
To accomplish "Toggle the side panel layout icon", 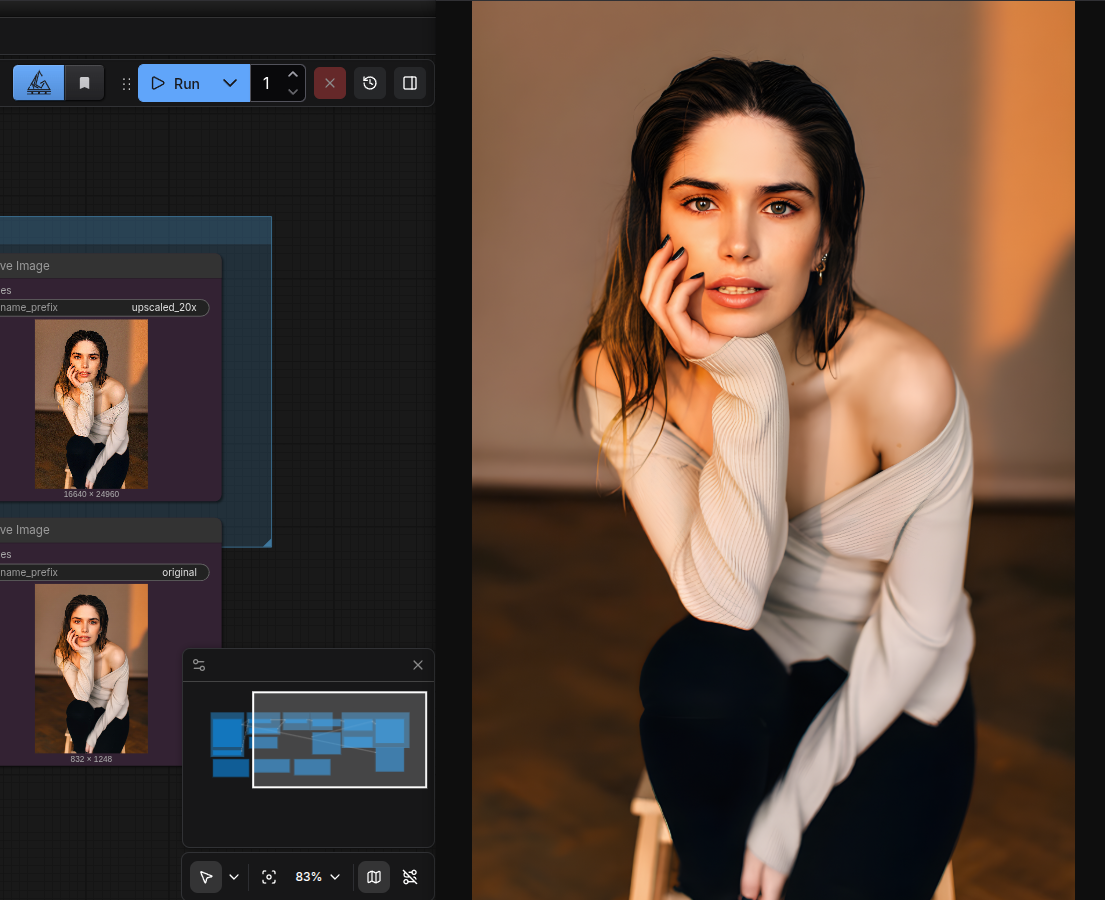I will click(x=409, y=83).
